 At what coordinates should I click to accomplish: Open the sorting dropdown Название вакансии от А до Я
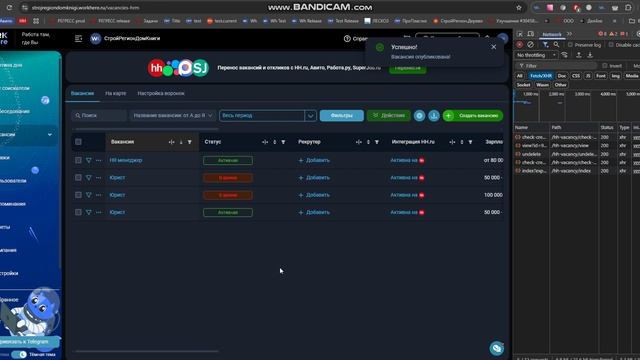click(172, 116)
